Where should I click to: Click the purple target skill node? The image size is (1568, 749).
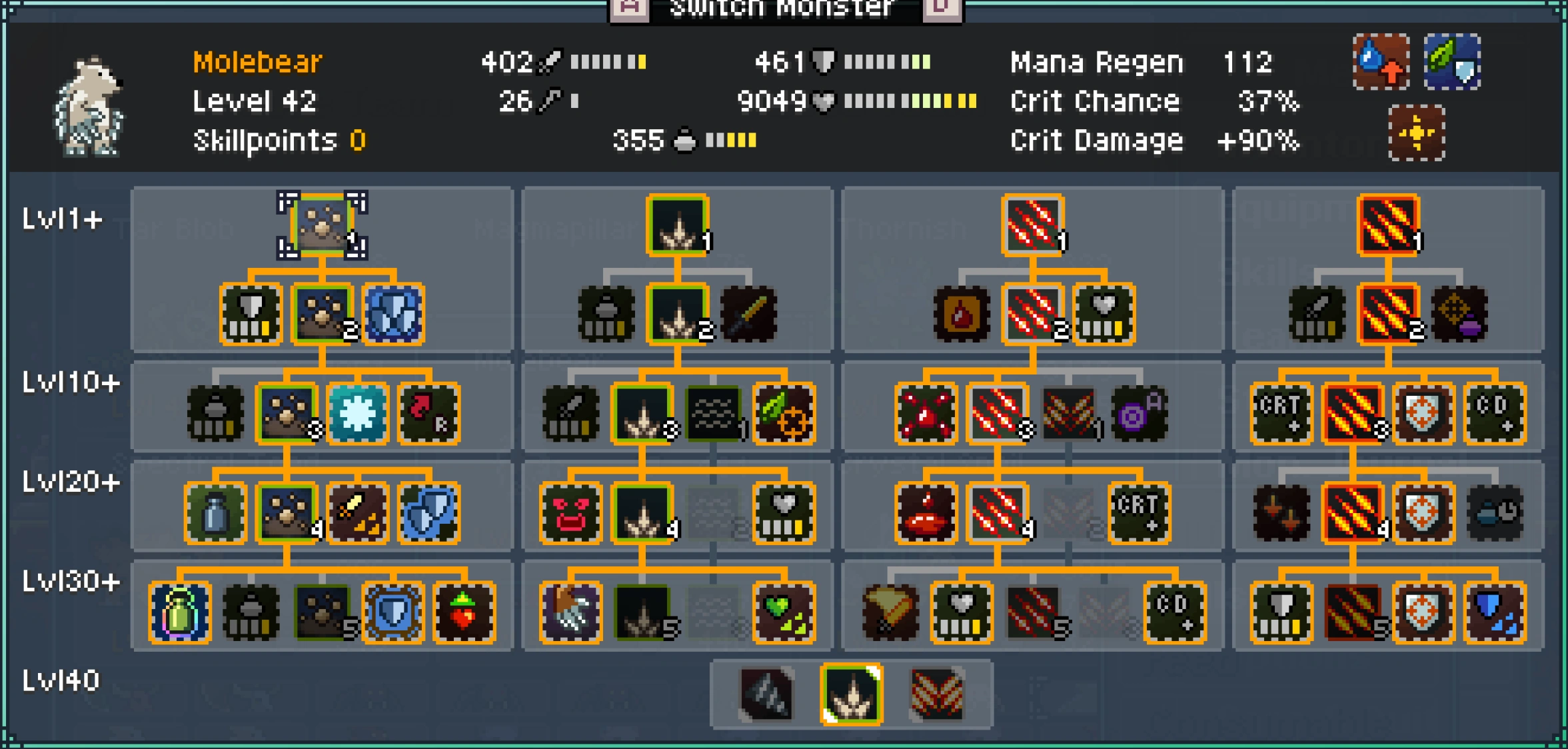point(1140,412)
